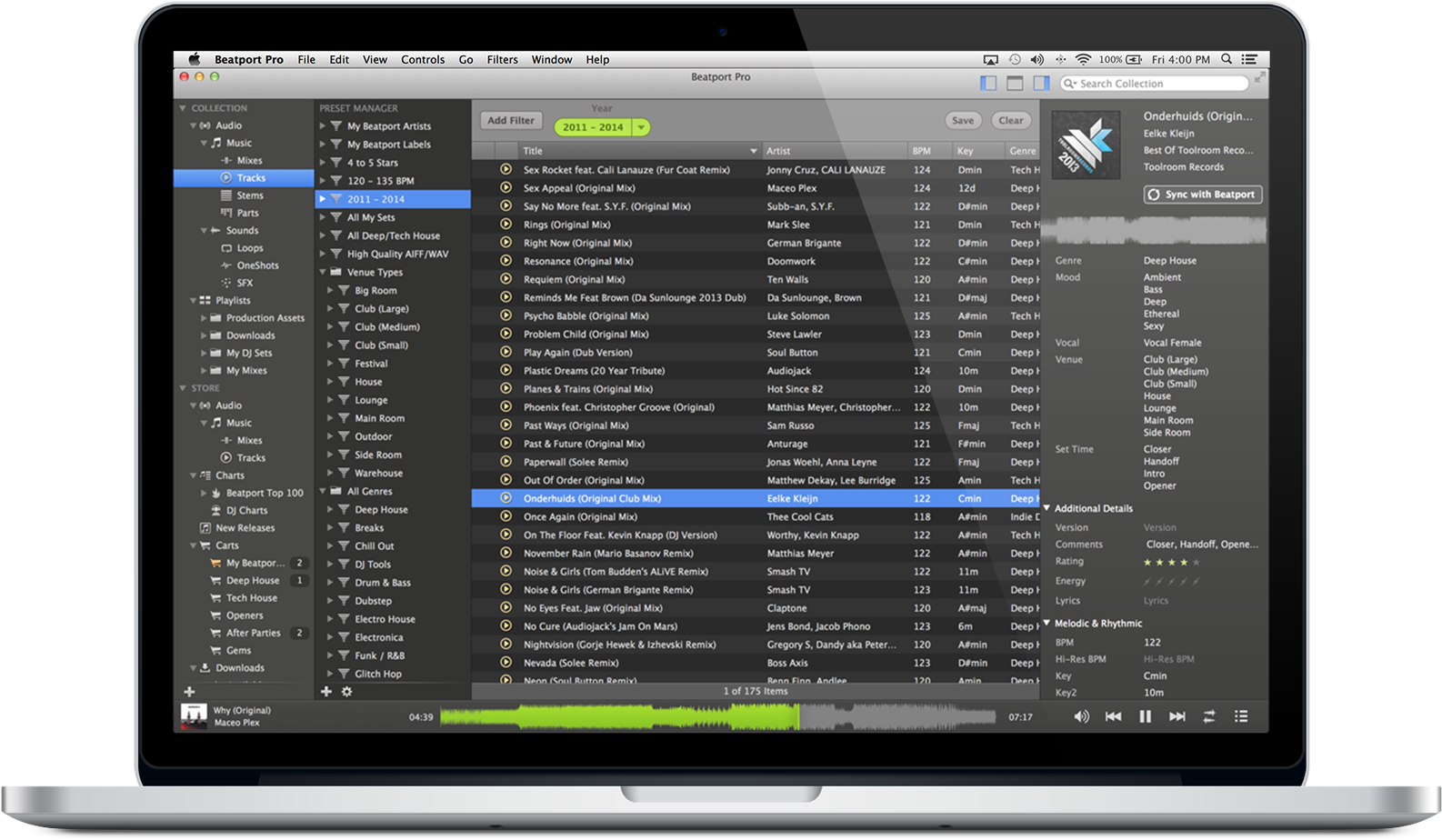Sort tracks by BPM column header
This screenshot has width=1442, height=840.
[927, 151]
